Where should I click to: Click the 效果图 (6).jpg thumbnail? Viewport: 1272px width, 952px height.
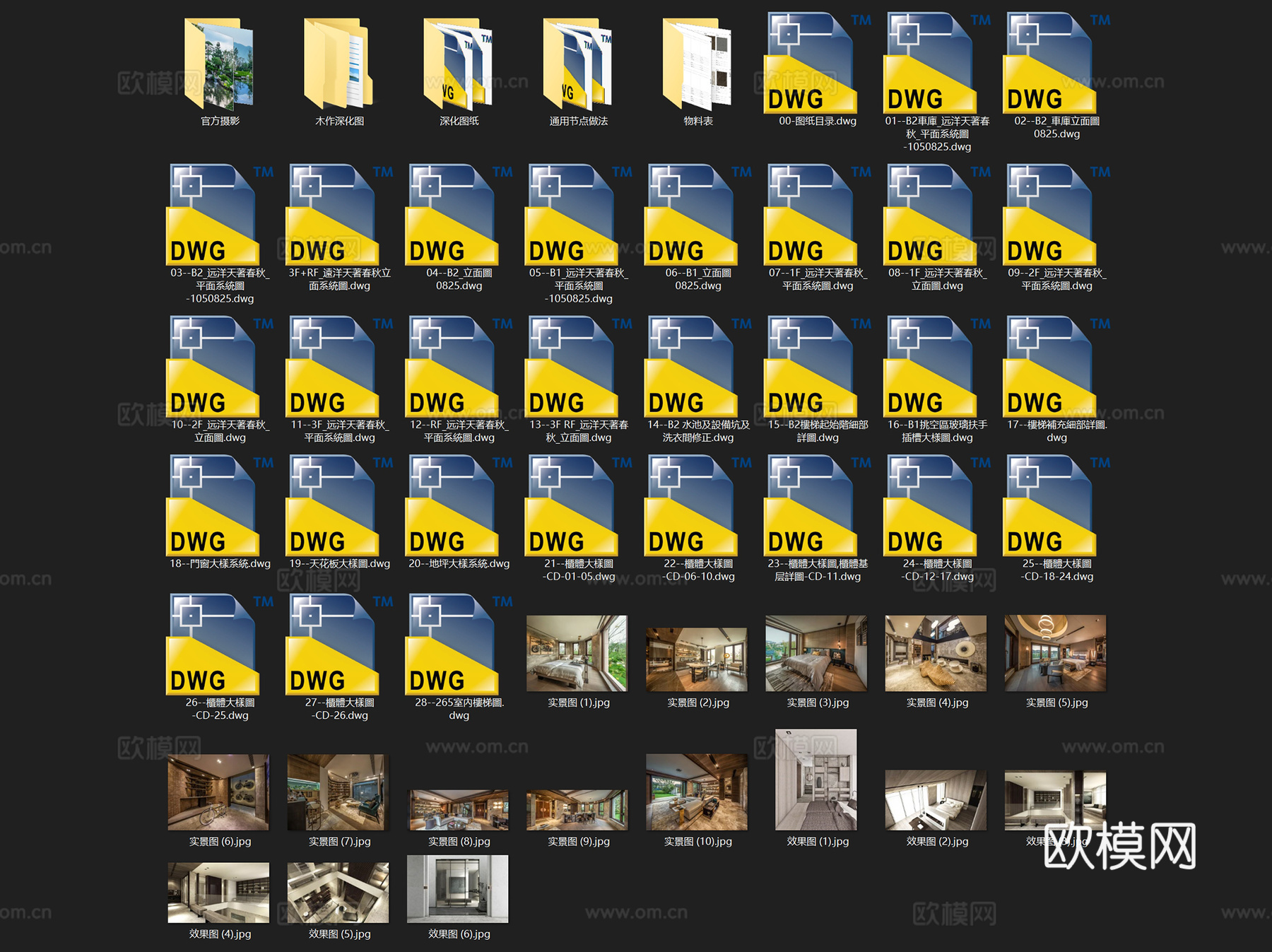457,889
